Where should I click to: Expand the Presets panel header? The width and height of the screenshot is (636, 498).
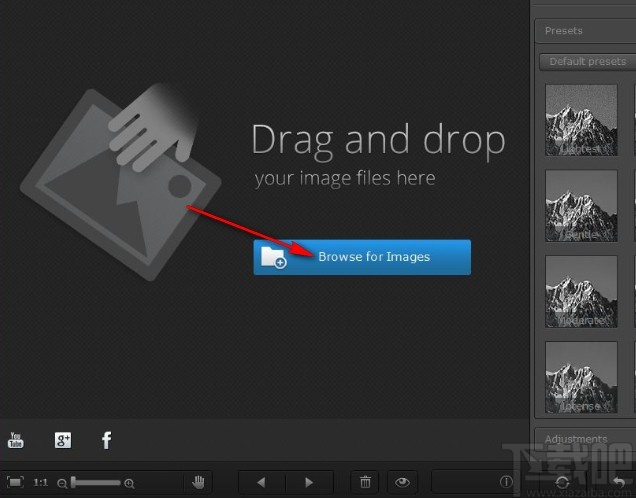pos(585,31)
